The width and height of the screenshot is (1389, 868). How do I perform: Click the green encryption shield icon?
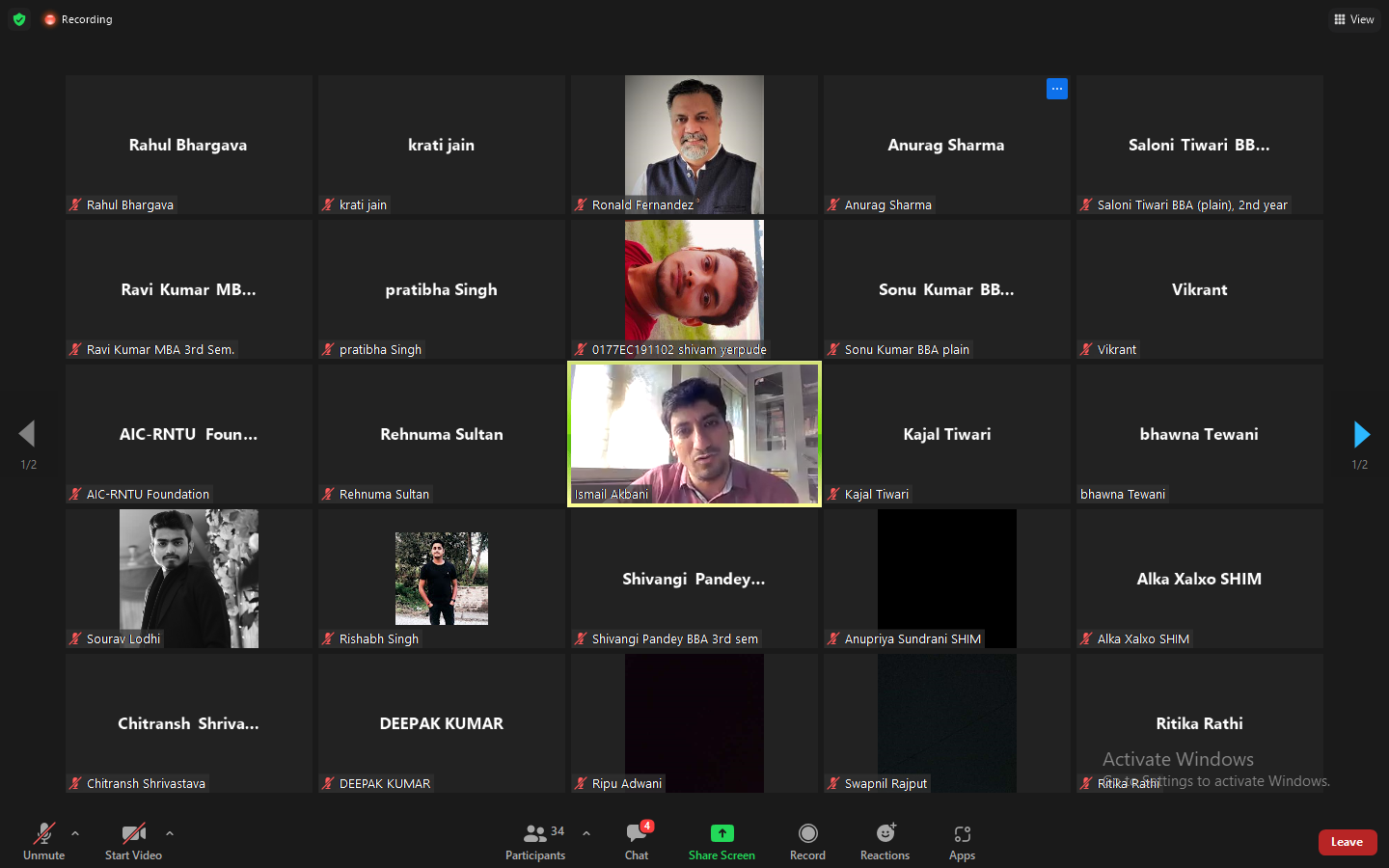19,19
